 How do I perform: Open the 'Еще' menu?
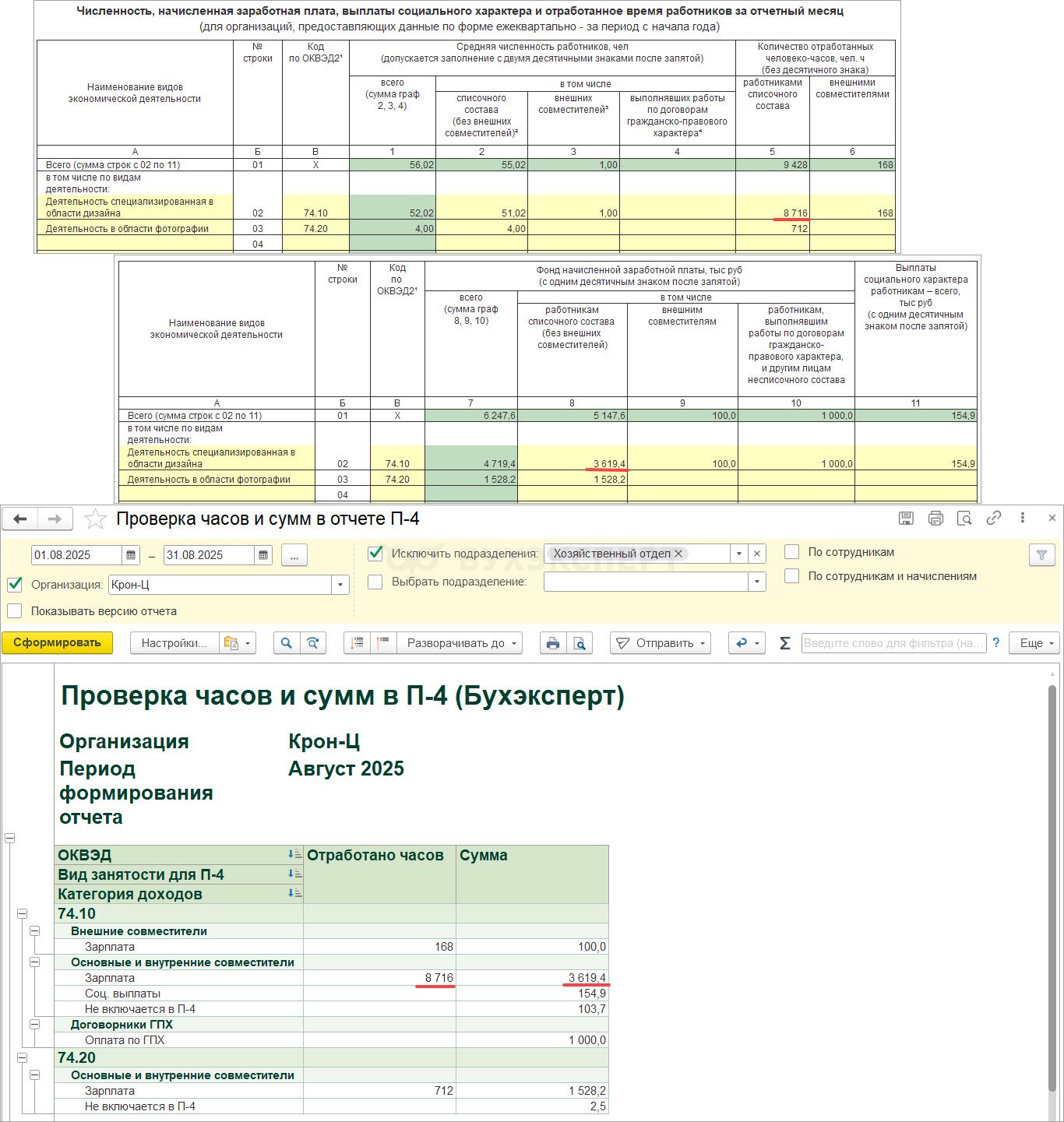click(x=1035, y=643)
